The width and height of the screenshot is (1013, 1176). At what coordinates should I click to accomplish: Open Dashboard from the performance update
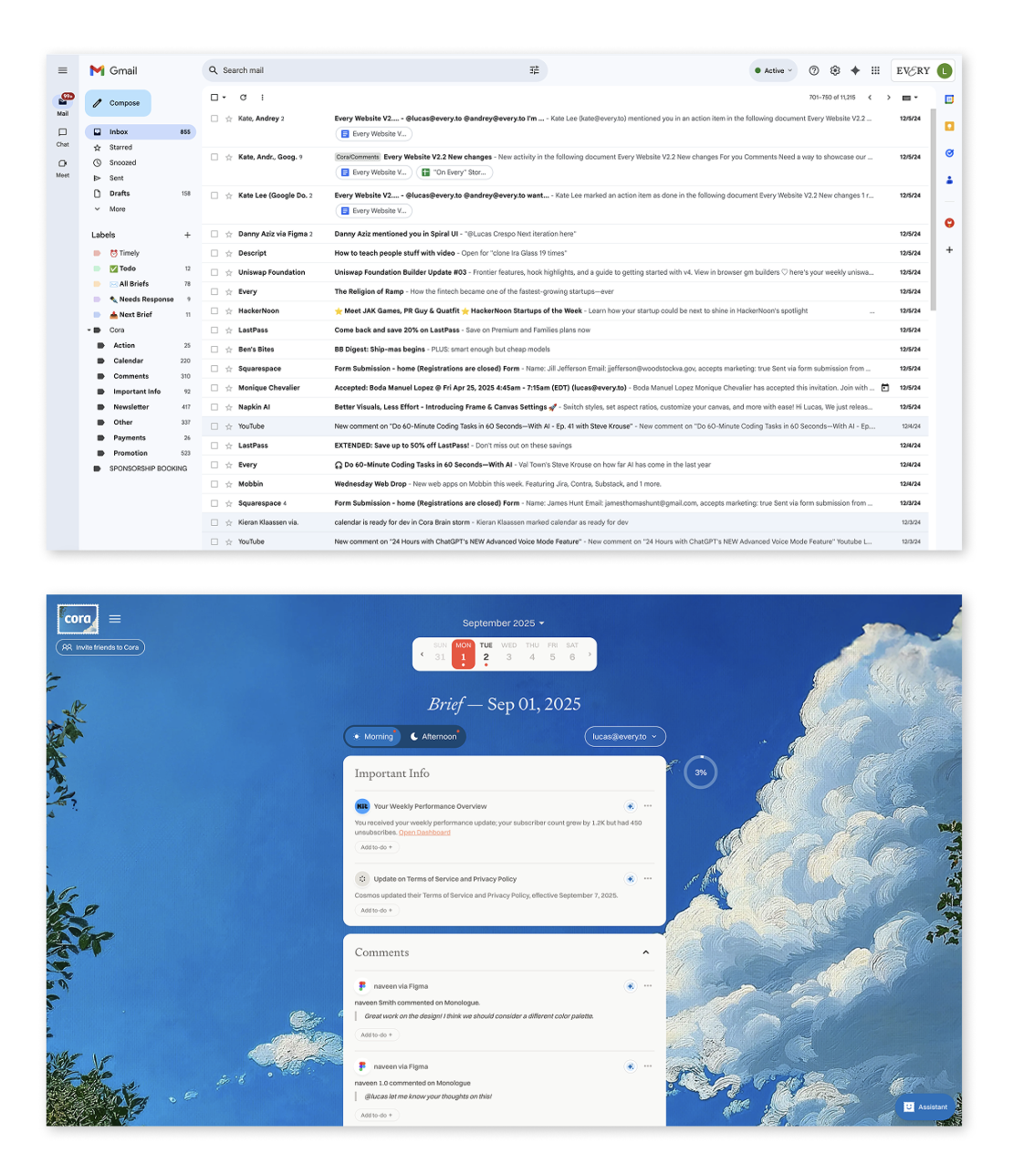pyautogui.click(x=424, y=832)
